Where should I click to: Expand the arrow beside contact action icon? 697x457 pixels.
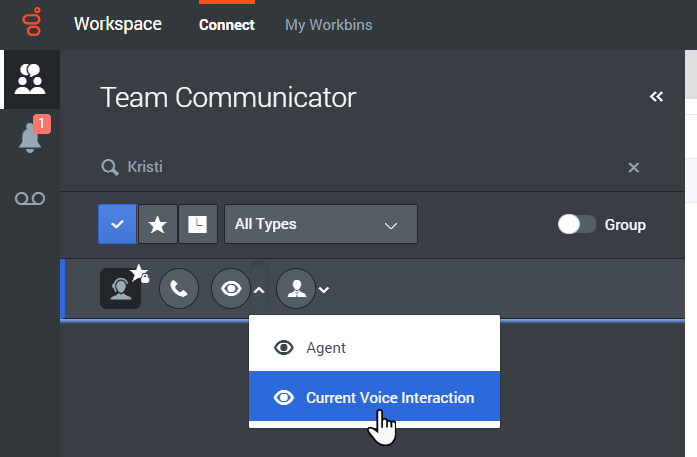[x=324, y=290]
